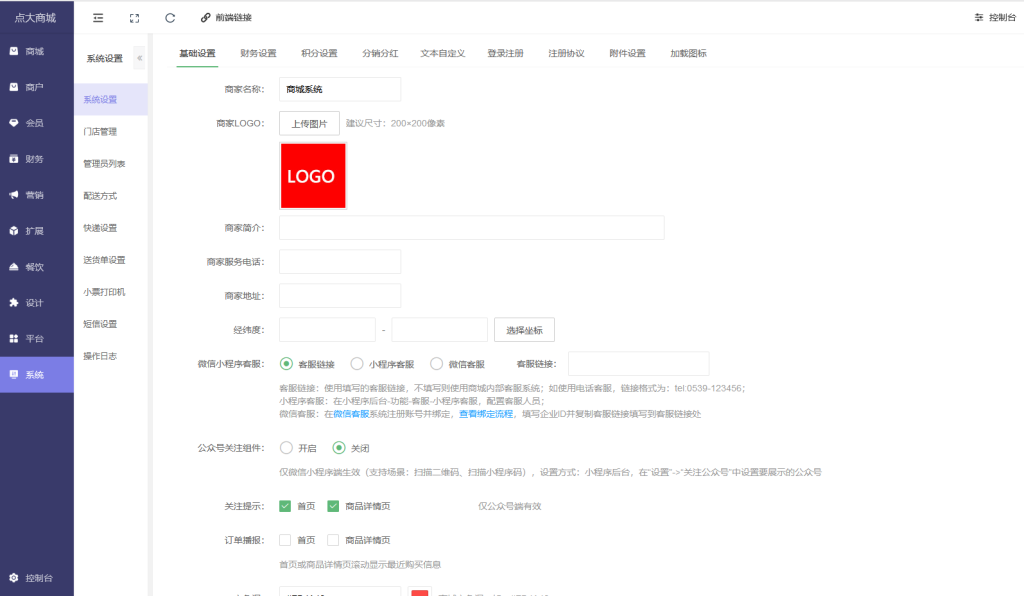
Task: Click 控制台 at the top right
Action: [x=994, y=18]
